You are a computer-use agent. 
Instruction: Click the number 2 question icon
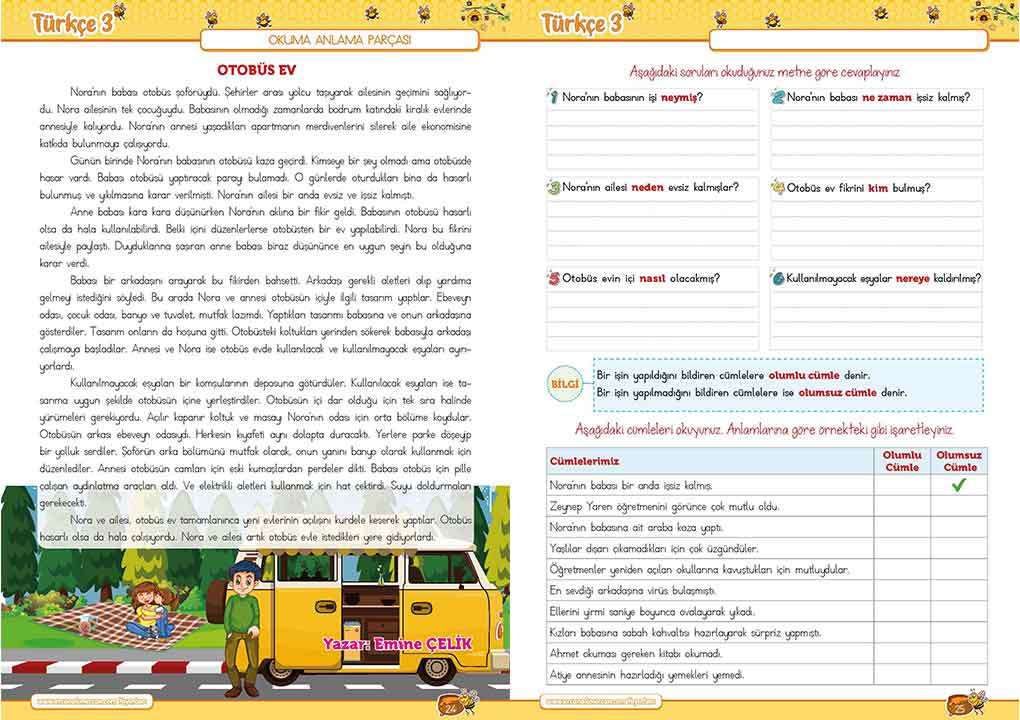point(777,97)
